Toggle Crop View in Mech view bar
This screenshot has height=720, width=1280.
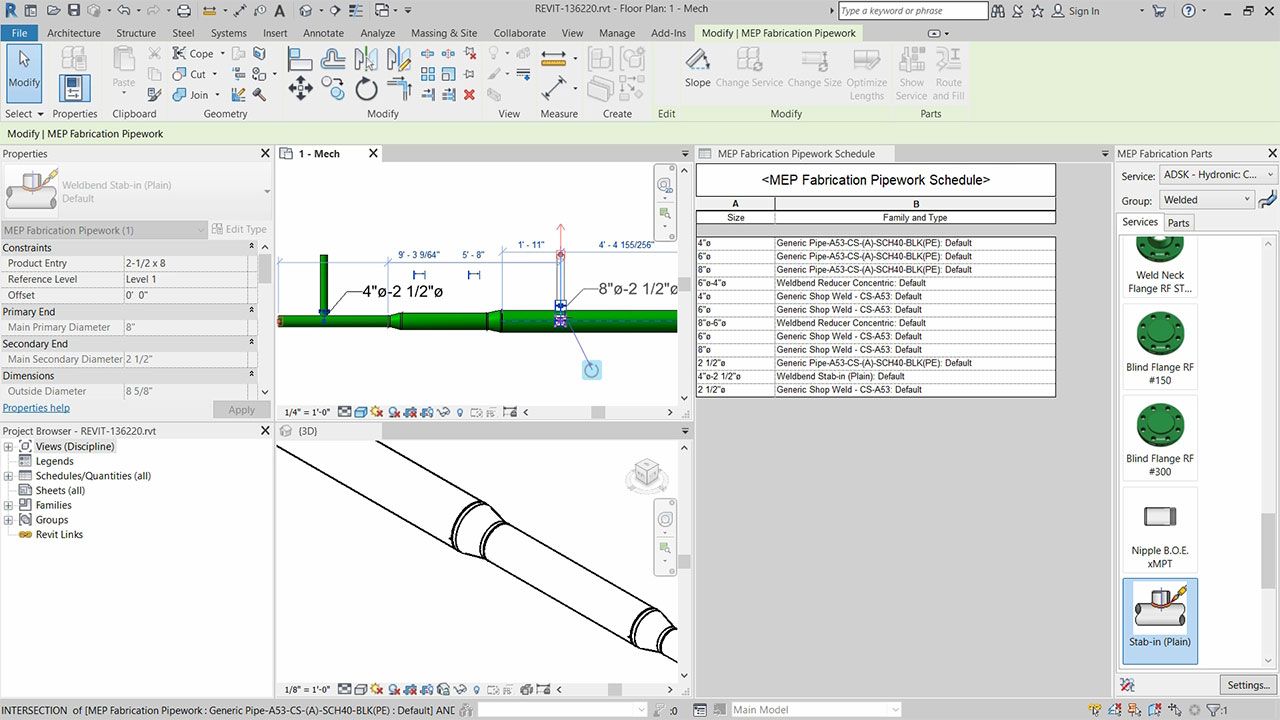(x=411, y=412)
